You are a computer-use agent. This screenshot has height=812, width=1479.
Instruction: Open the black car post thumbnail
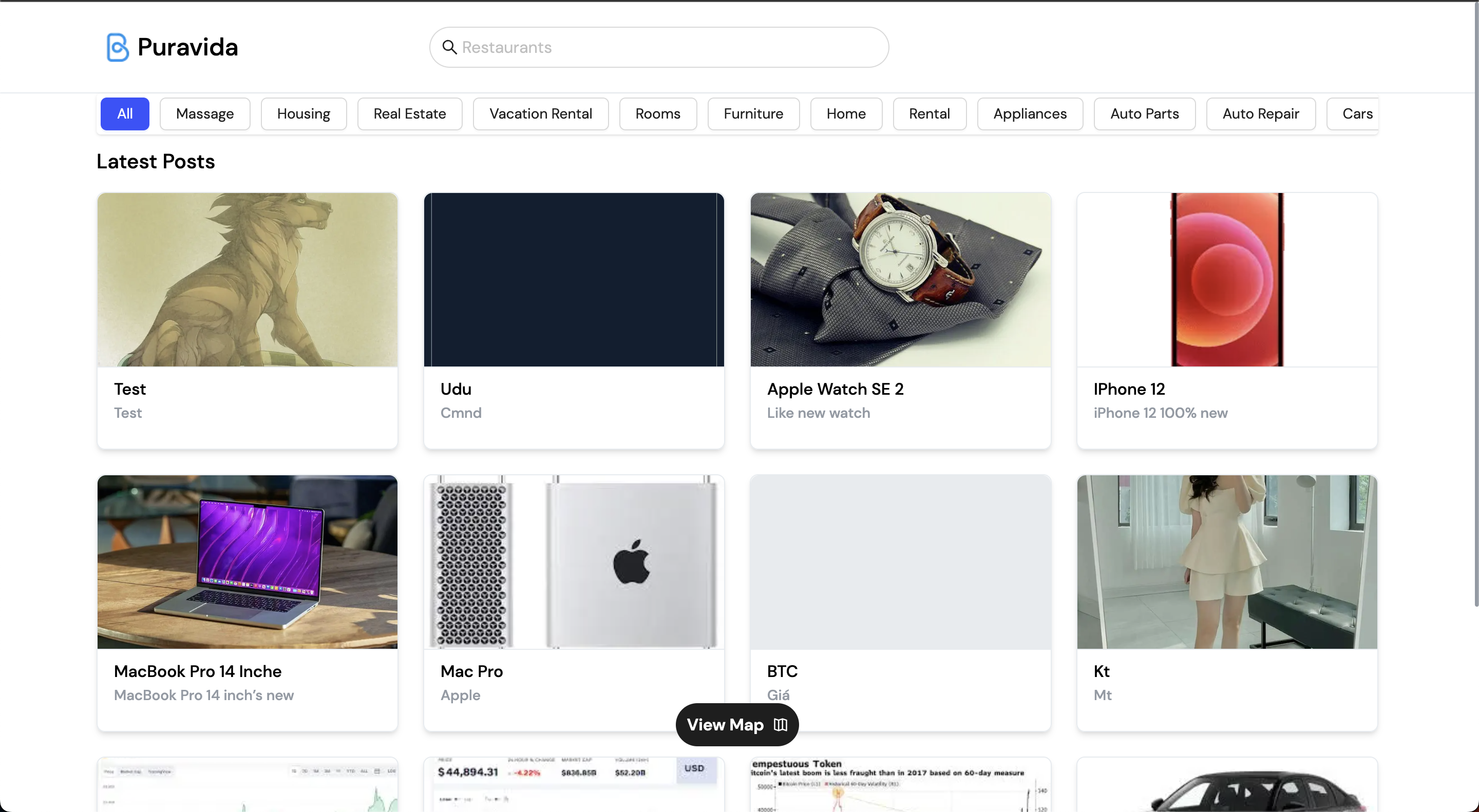pos(1227,784)
